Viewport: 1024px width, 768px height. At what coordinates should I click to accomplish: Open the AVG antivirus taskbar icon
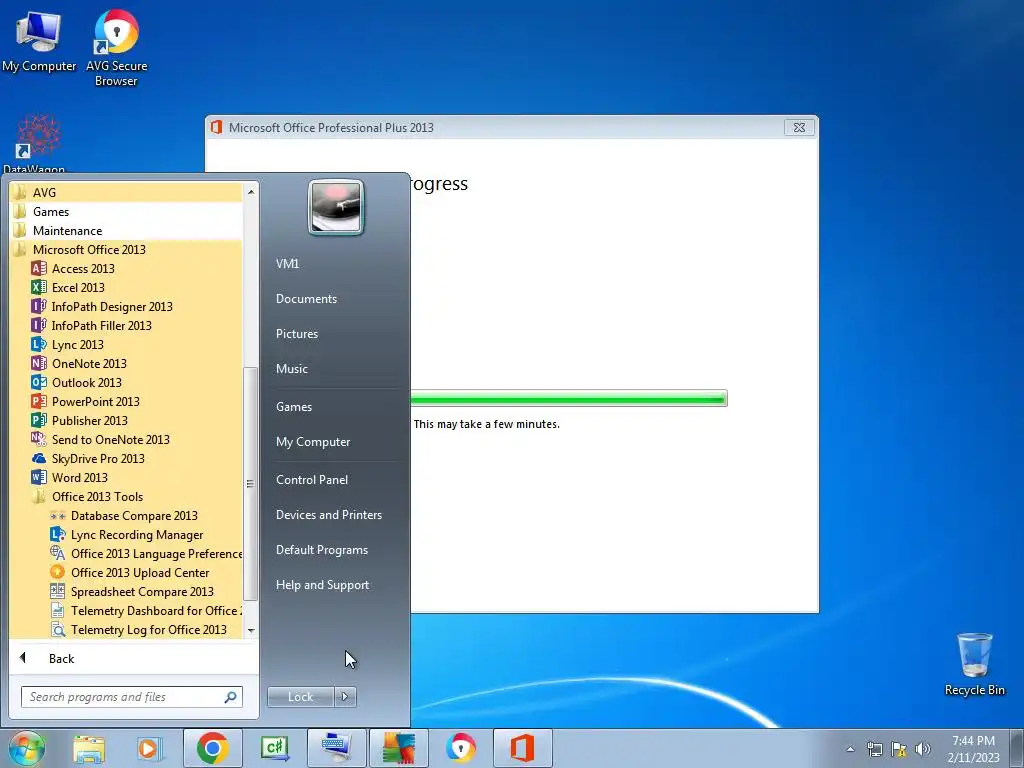pos(398,748)
